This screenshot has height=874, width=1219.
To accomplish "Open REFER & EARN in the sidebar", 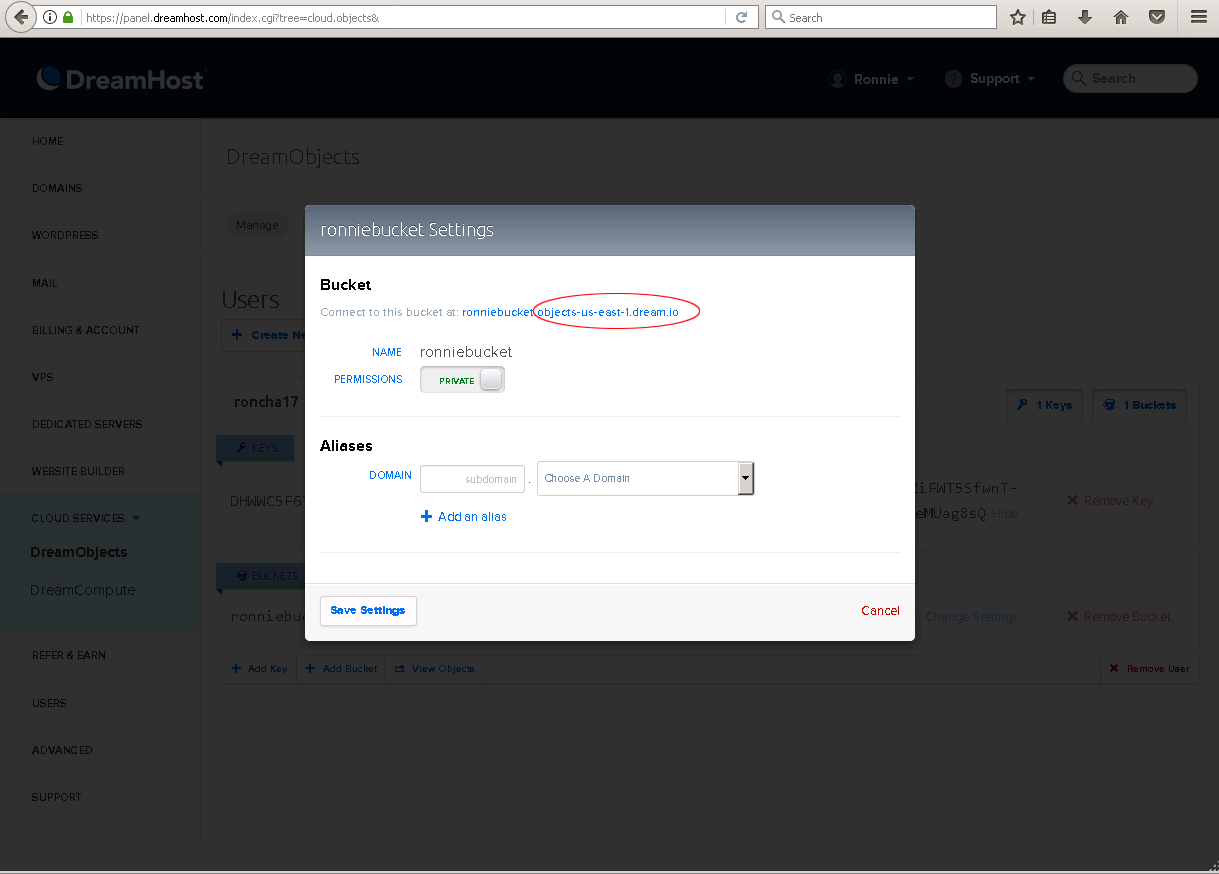I will (69, 655).
